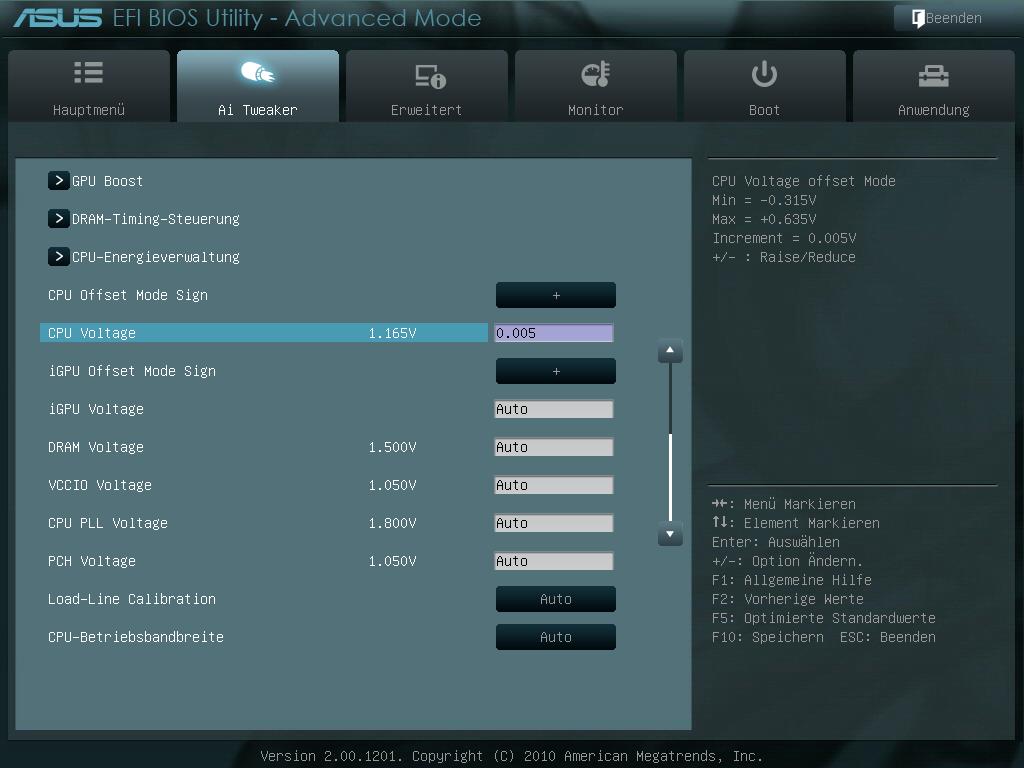This screenshot has height=768, width=1024.
Task: Click the 'Min = -0.315V' help text
Action: (x=764, y=200)
